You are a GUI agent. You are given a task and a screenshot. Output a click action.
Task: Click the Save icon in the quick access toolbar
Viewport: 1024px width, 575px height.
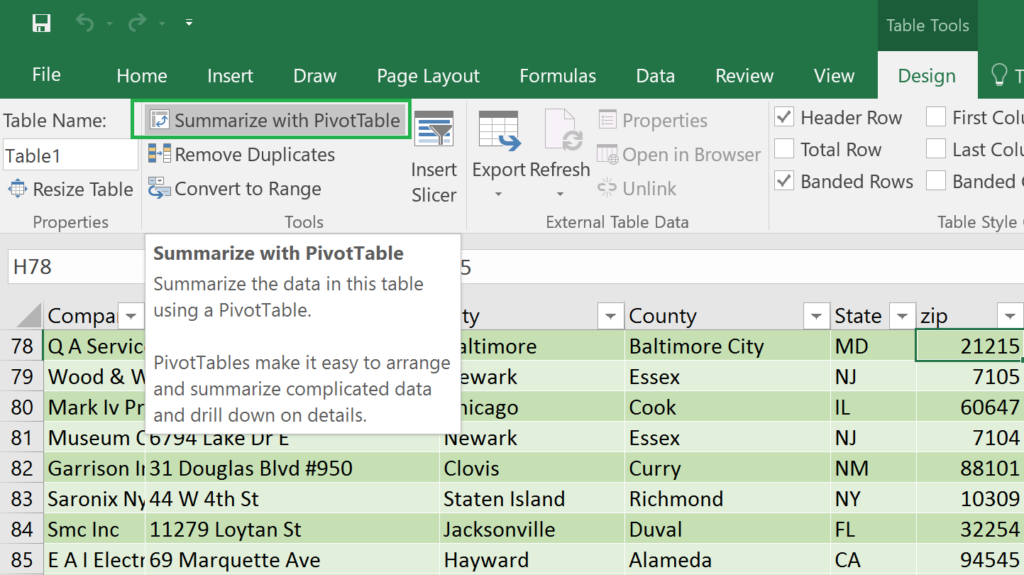[41, 24]
